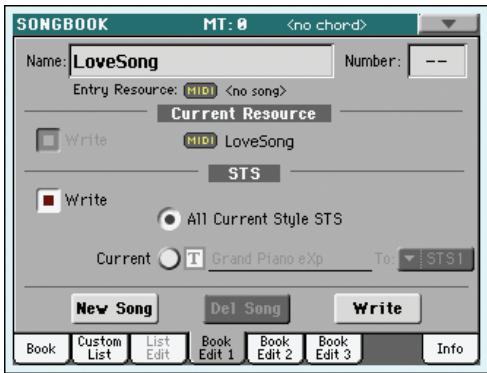Open the page menu dropdown arrow
The height and width of the screenshot is (373, 487).
tap(448, 24)
